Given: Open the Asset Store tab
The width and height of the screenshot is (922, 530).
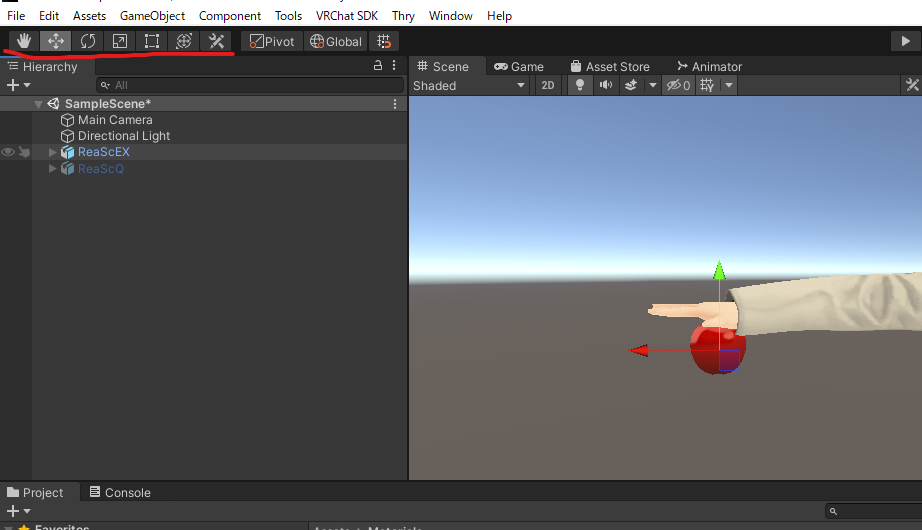Looking at the screenshot, I should pos(610,66).
